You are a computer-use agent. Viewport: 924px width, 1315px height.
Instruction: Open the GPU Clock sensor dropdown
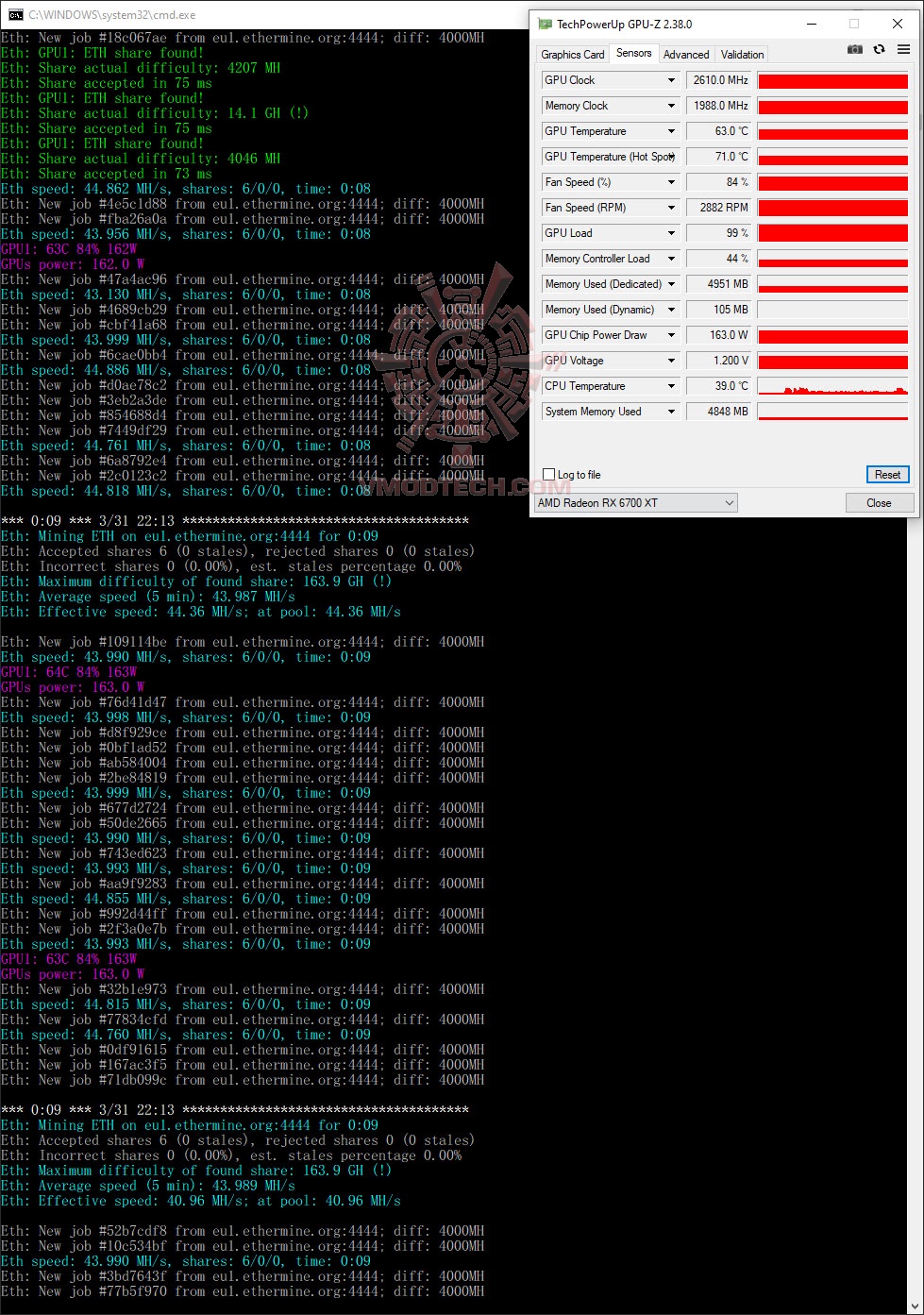point(671,80)
